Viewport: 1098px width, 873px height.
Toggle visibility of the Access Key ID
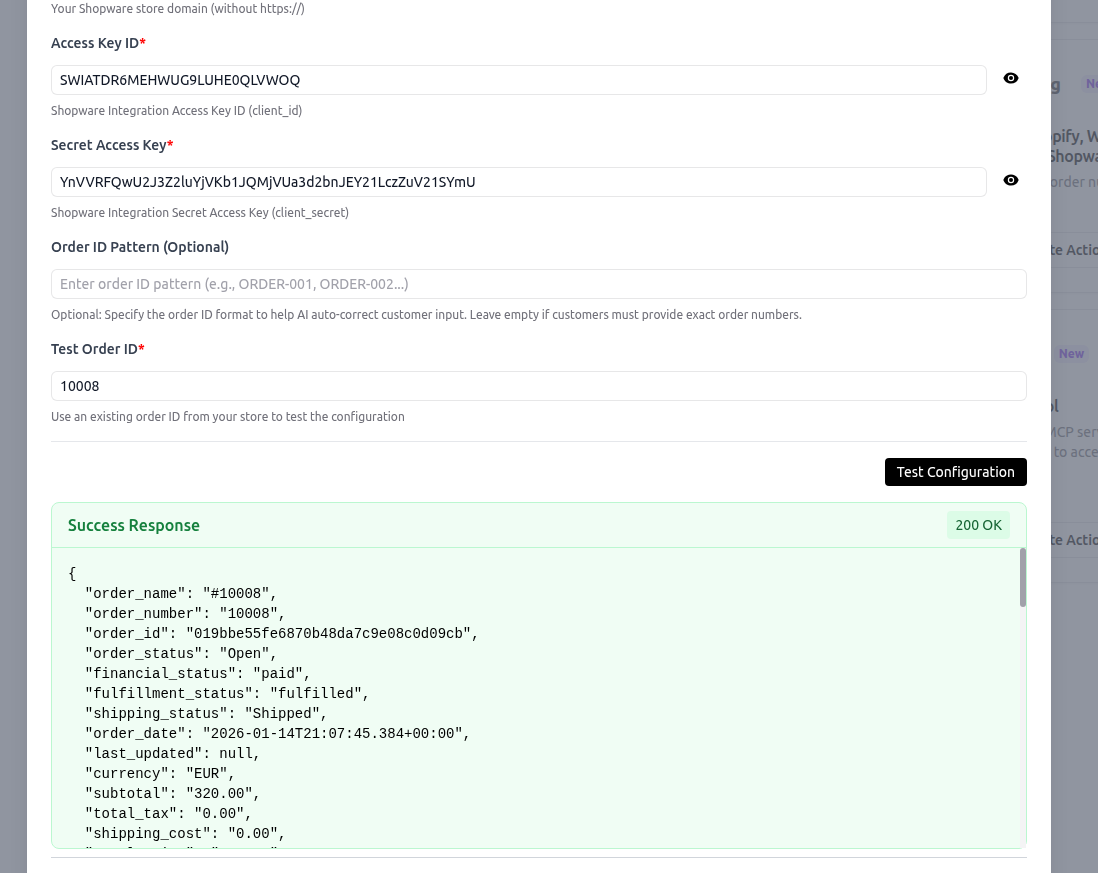(x=1011, y=79)
